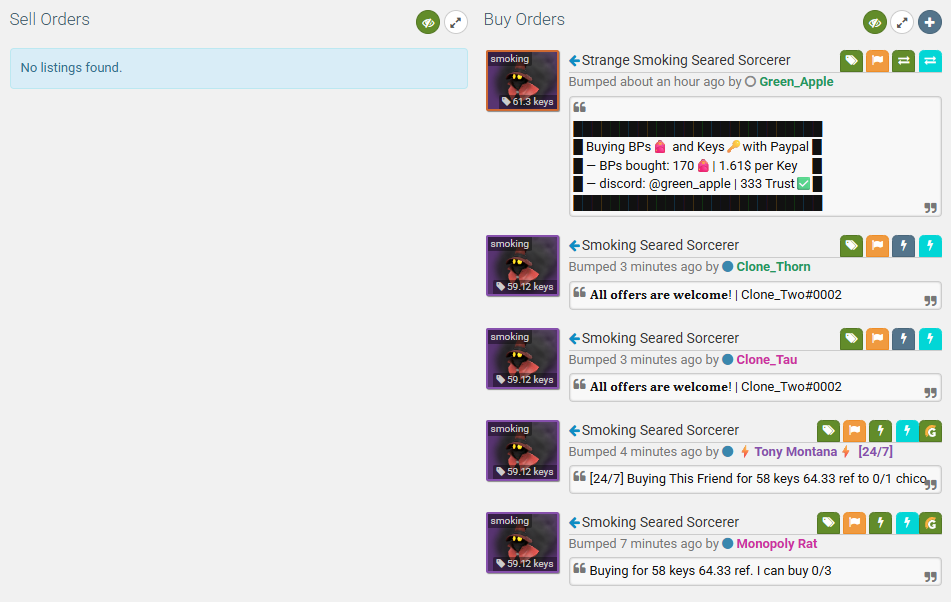Click orange G icon on Monopoly Rat's listing

click(x=931, y=523)
